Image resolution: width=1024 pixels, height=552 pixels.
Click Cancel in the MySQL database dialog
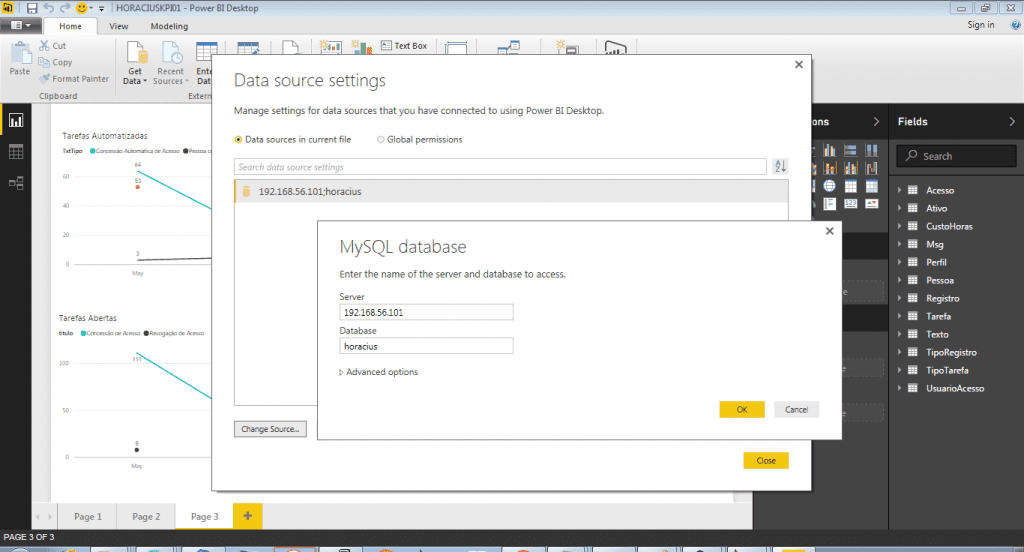click(796, 410)
